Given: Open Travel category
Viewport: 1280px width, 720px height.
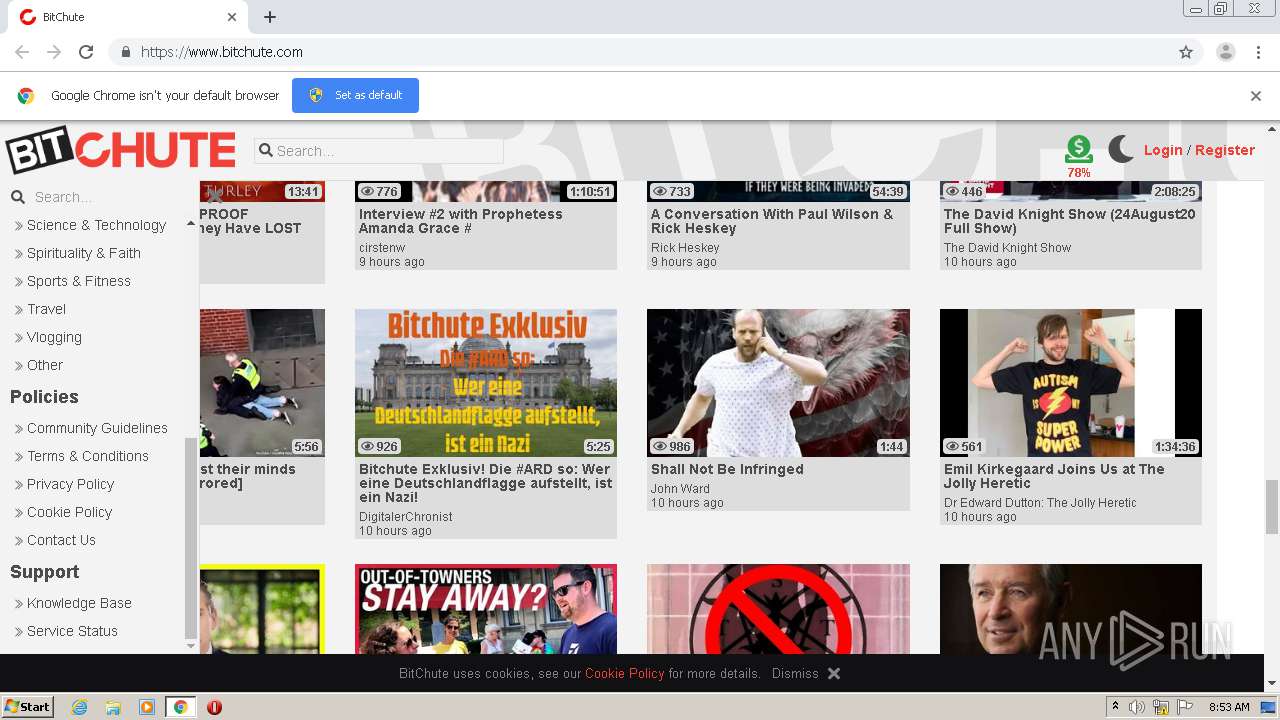Looking at the screenshot, I should (x=46, y=309).
